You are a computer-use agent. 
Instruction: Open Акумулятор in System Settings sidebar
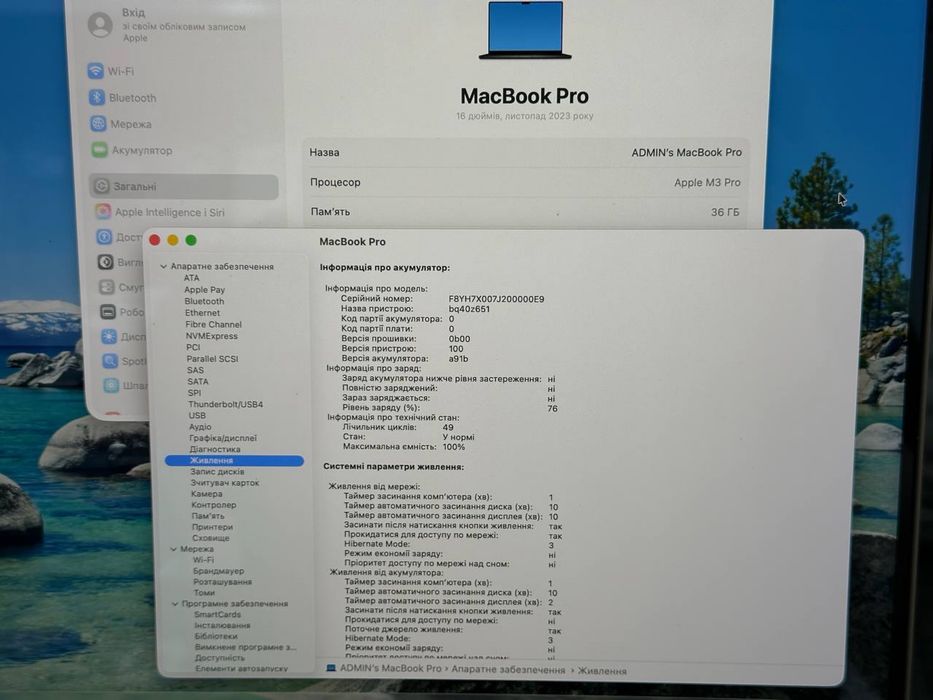[142, 151]
